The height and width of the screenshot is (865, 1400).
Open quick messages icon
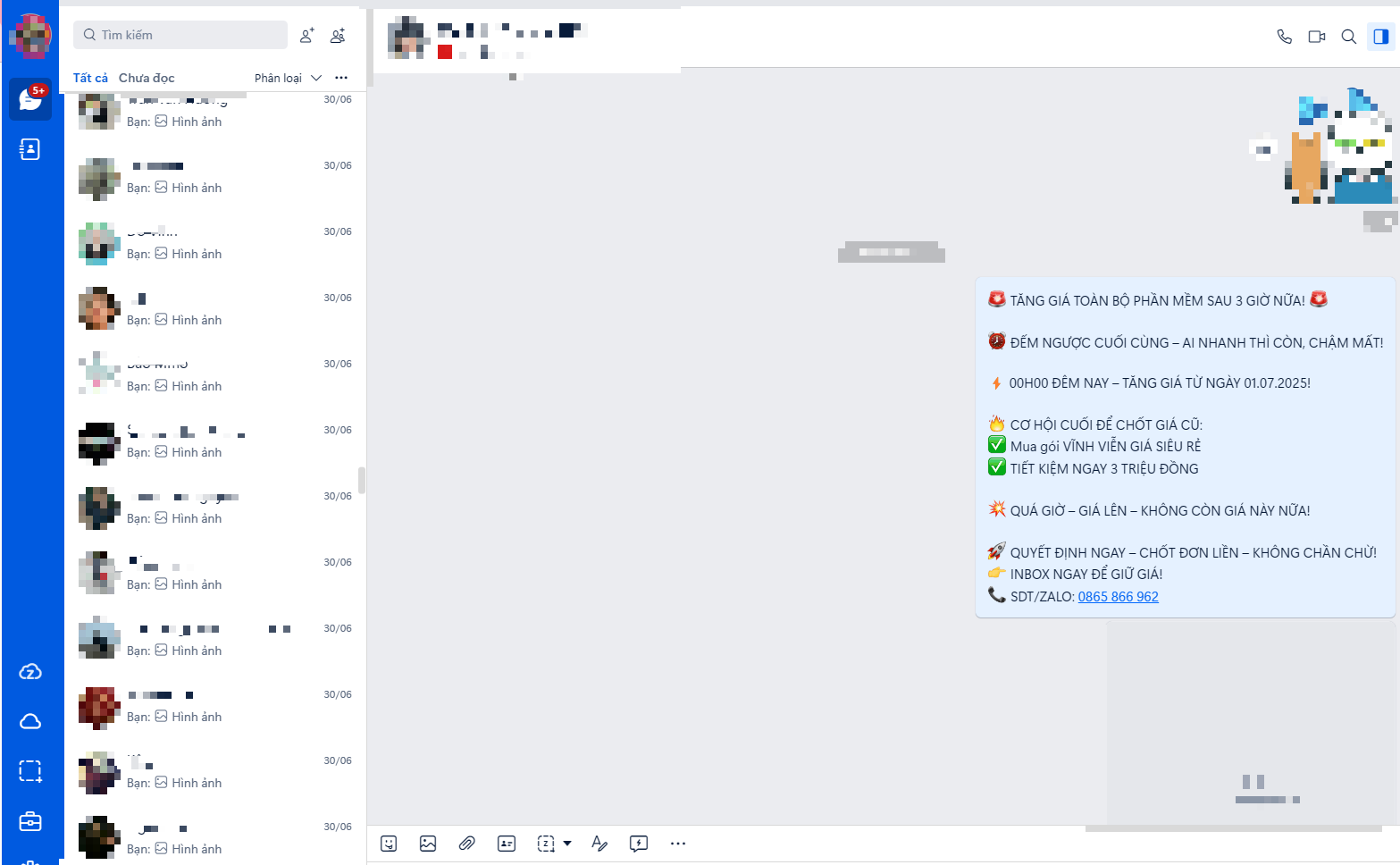click(x=638, y=844)
